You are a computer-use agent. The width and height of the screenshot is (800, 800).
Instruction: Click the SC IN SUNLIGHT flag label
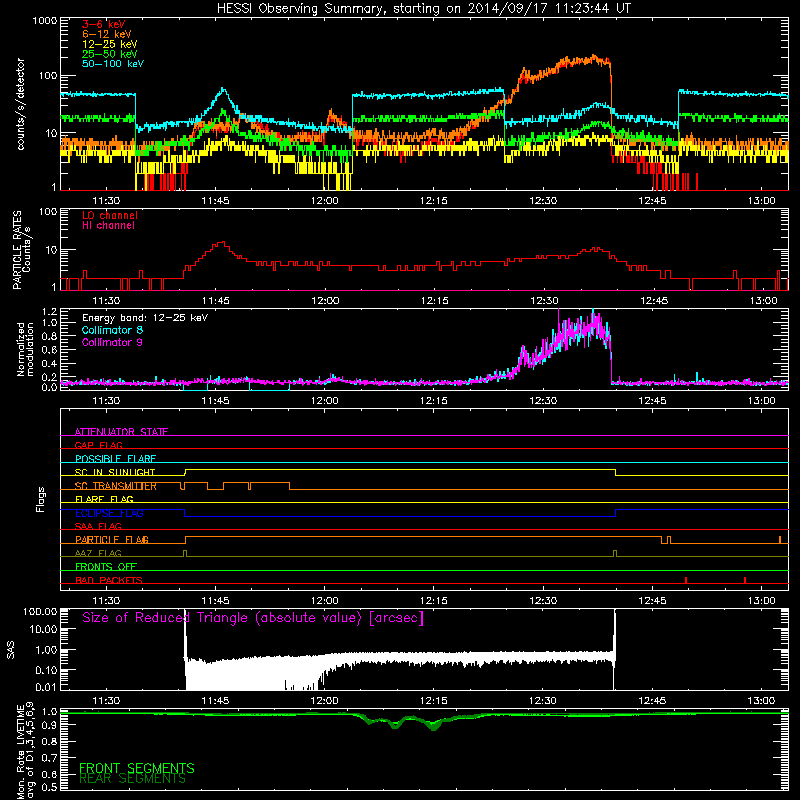(x=115, y=472)
